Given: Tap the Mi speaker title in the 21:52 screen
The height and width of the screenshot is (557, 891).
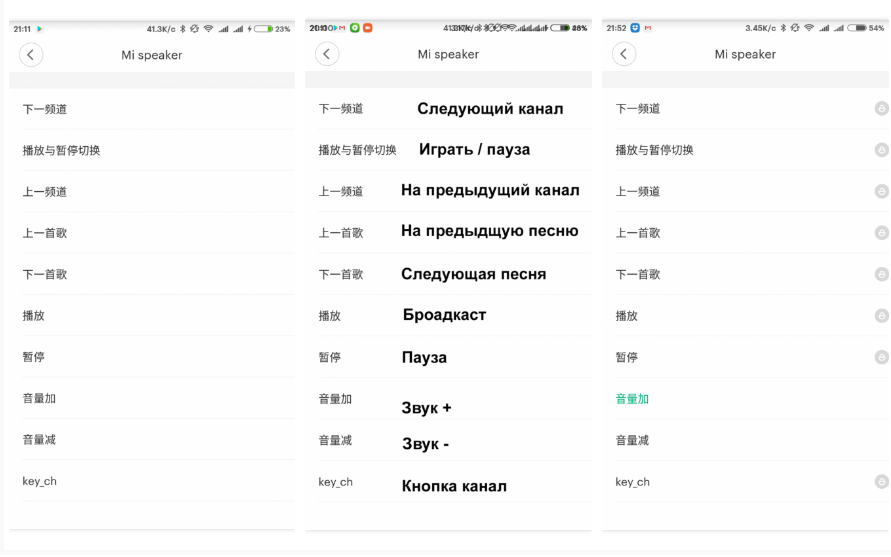Looking at the screenshot, I should point(745,54).
